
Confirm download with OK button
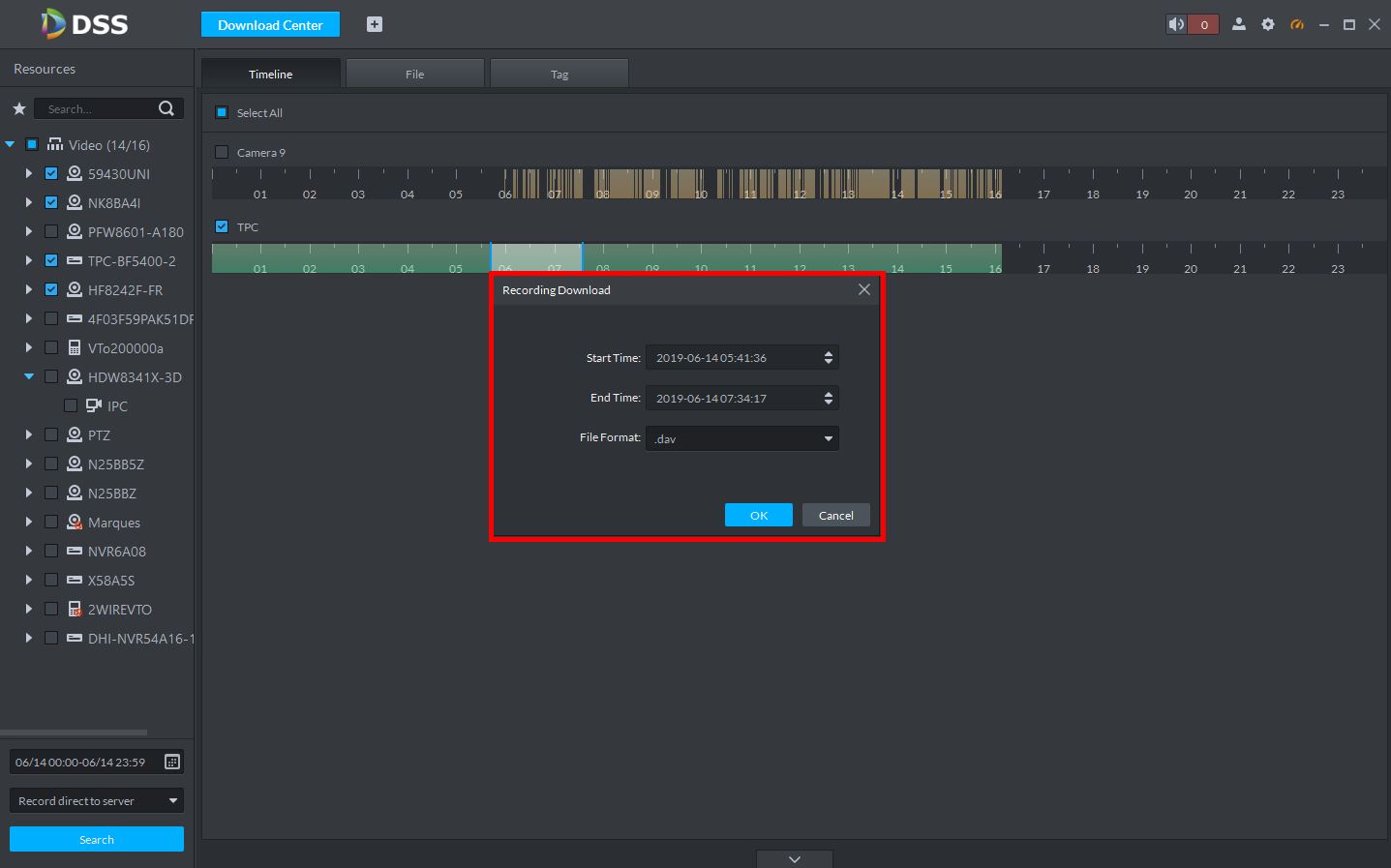click(759, 515)
